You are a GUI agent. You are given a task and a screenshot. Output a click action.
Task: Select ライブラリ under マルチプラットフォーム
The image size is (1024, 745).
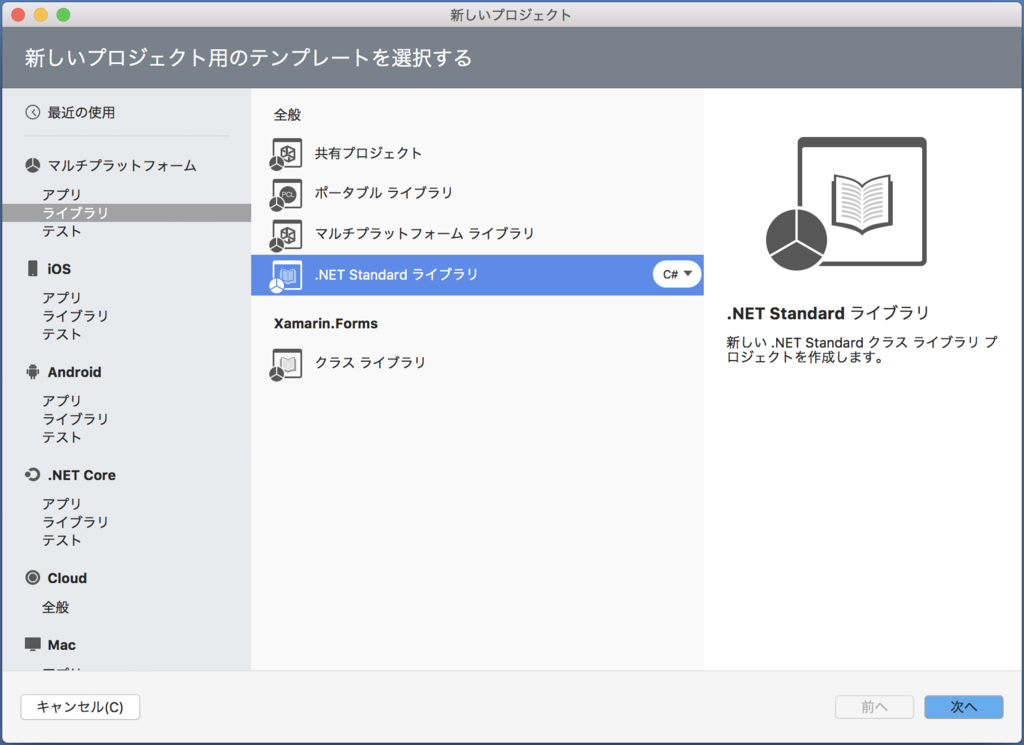pos(127,213)
